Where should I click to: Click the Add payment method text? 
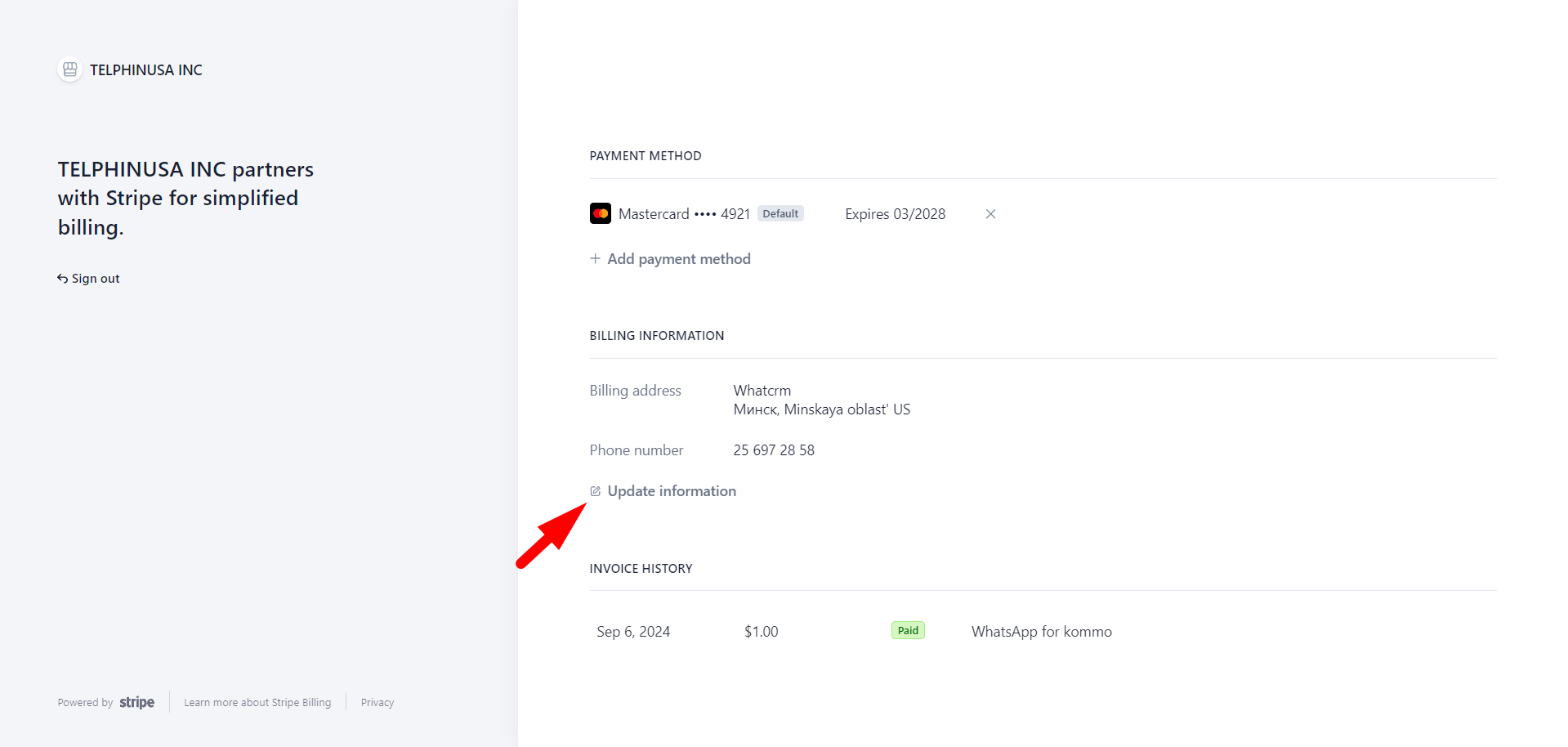[678, 259]
